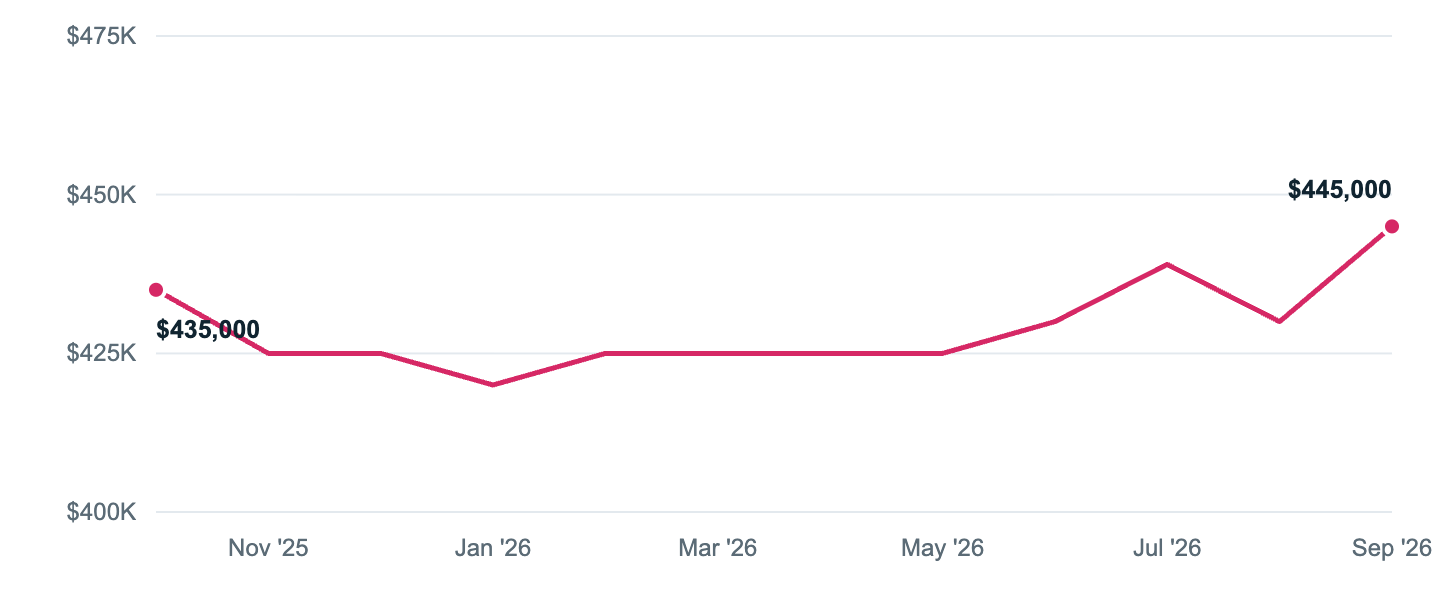
Task: Click the $425K y-axis label
Action: coord(101,353)
